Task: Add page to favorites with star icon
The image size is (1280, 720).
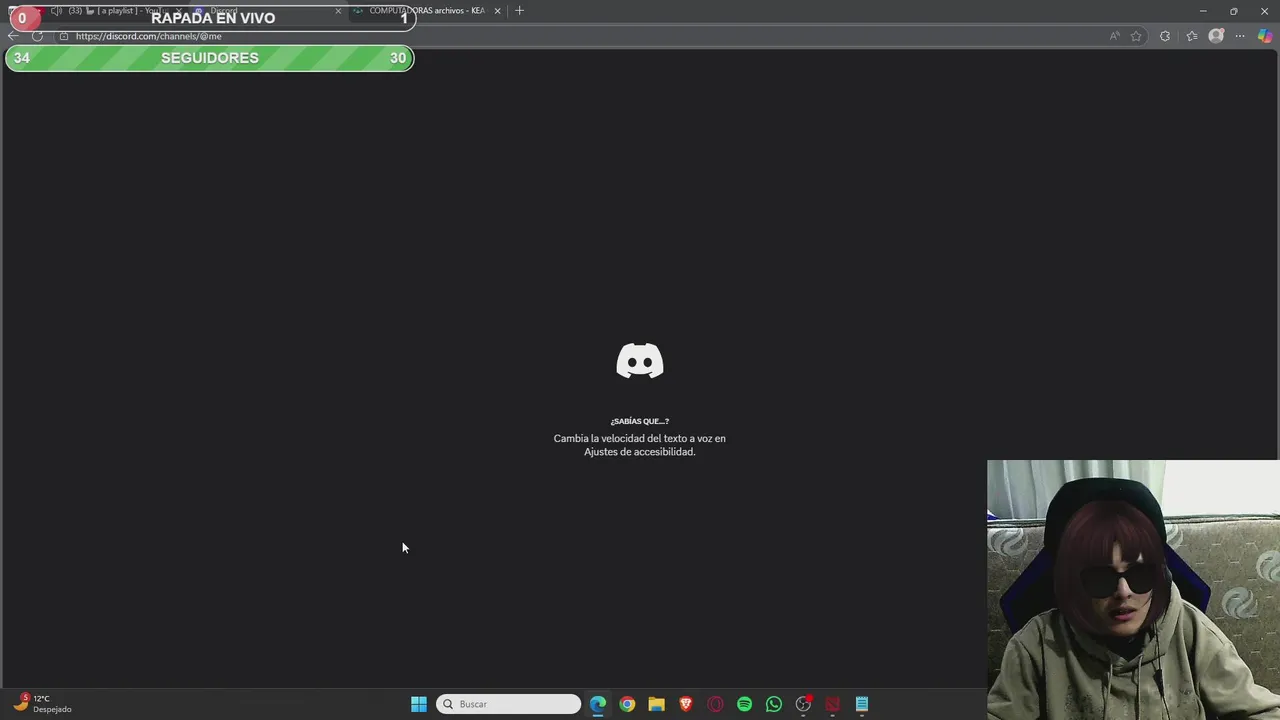Action: [x=1136, y=36]
